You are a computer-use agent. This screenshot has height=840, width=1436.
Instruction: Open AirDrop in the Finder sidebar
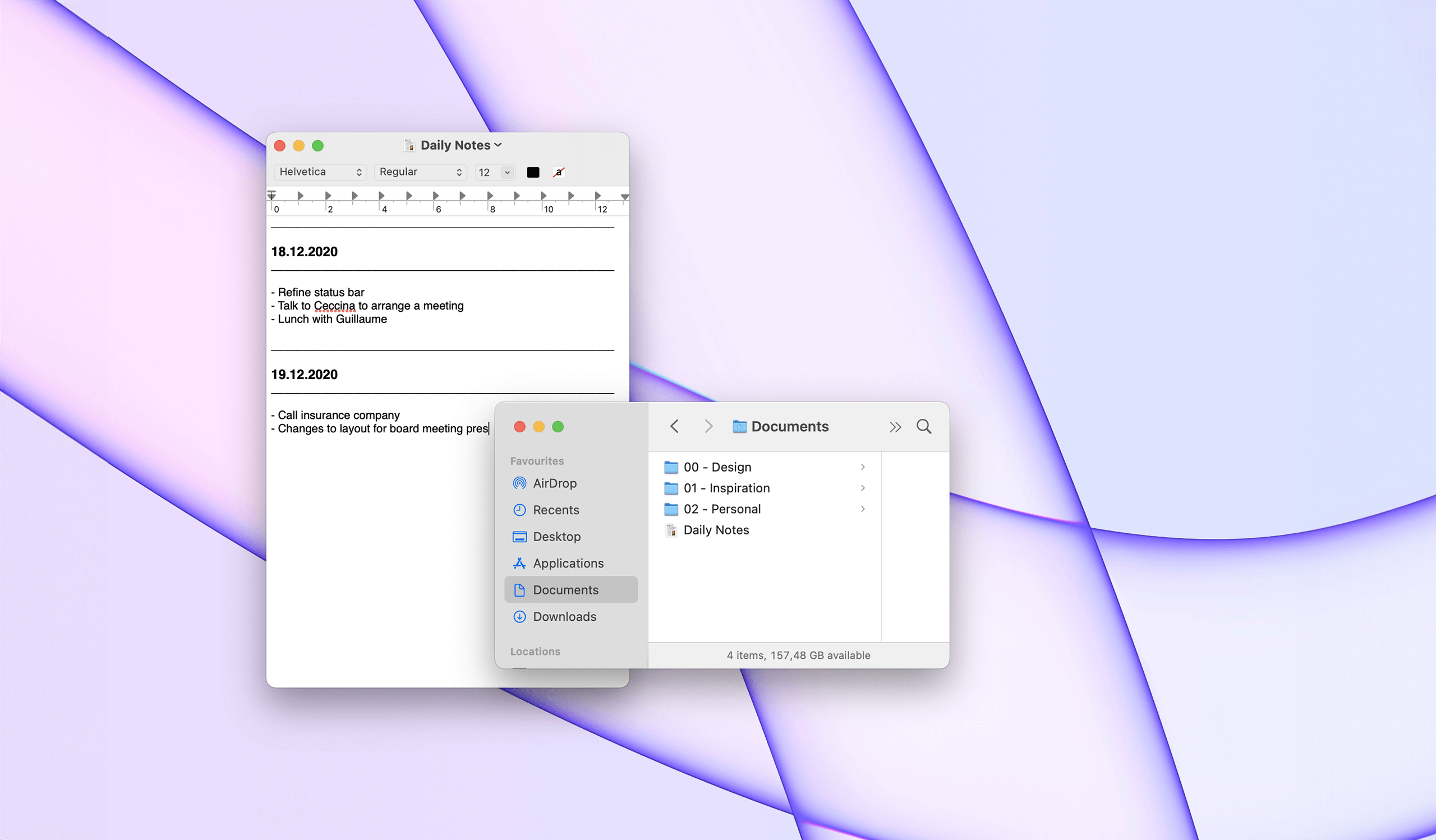(554, 483)
